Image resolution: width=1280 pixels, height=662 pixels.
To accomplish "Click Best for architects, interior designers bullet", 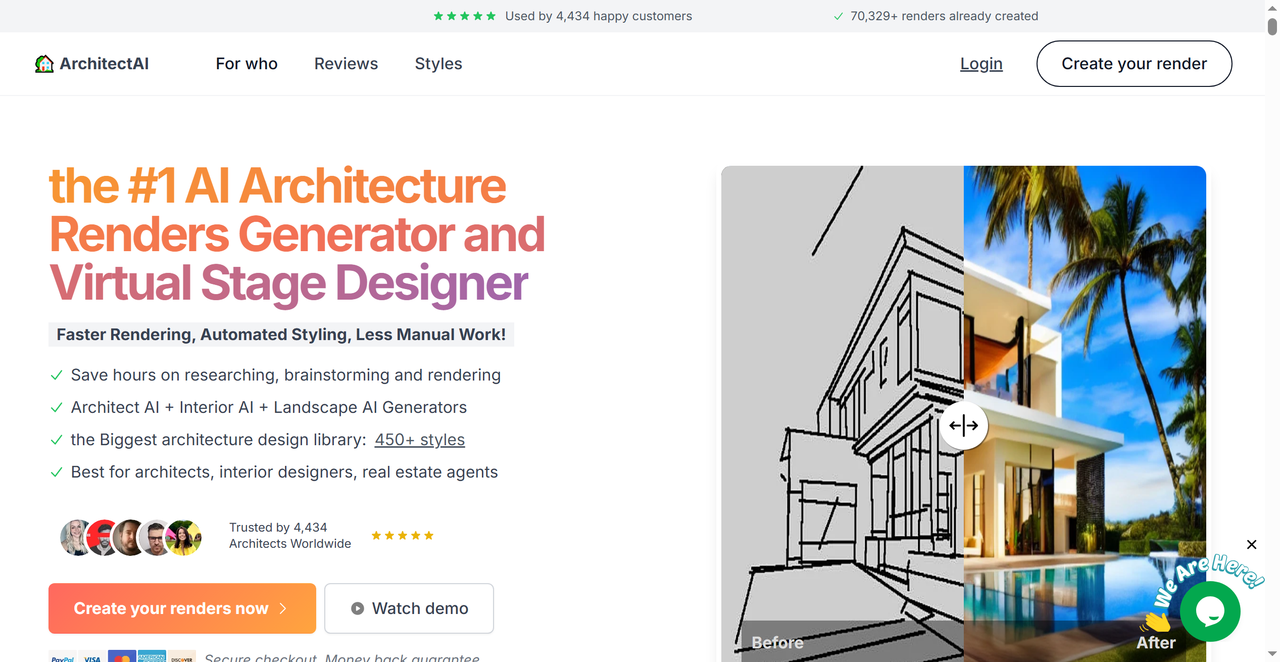I will tap(284, 472).
